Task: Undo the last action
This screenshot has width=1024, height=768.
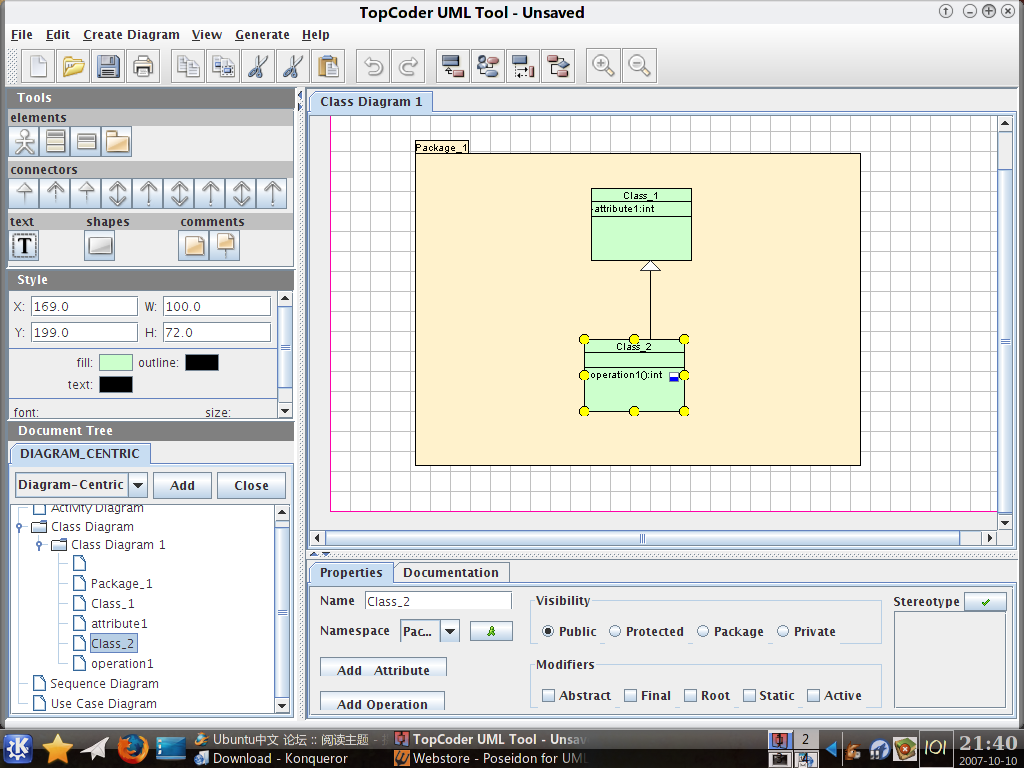Action: point(374,66)
